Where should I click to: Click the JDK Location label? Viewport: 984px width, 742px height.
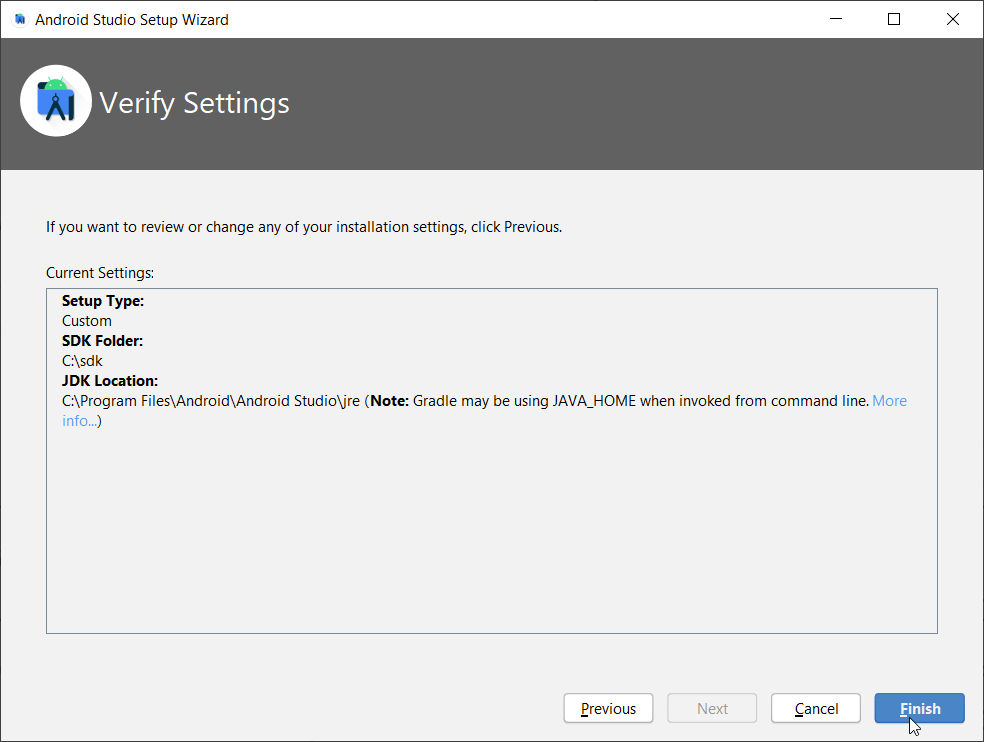[x=110, y=381]
